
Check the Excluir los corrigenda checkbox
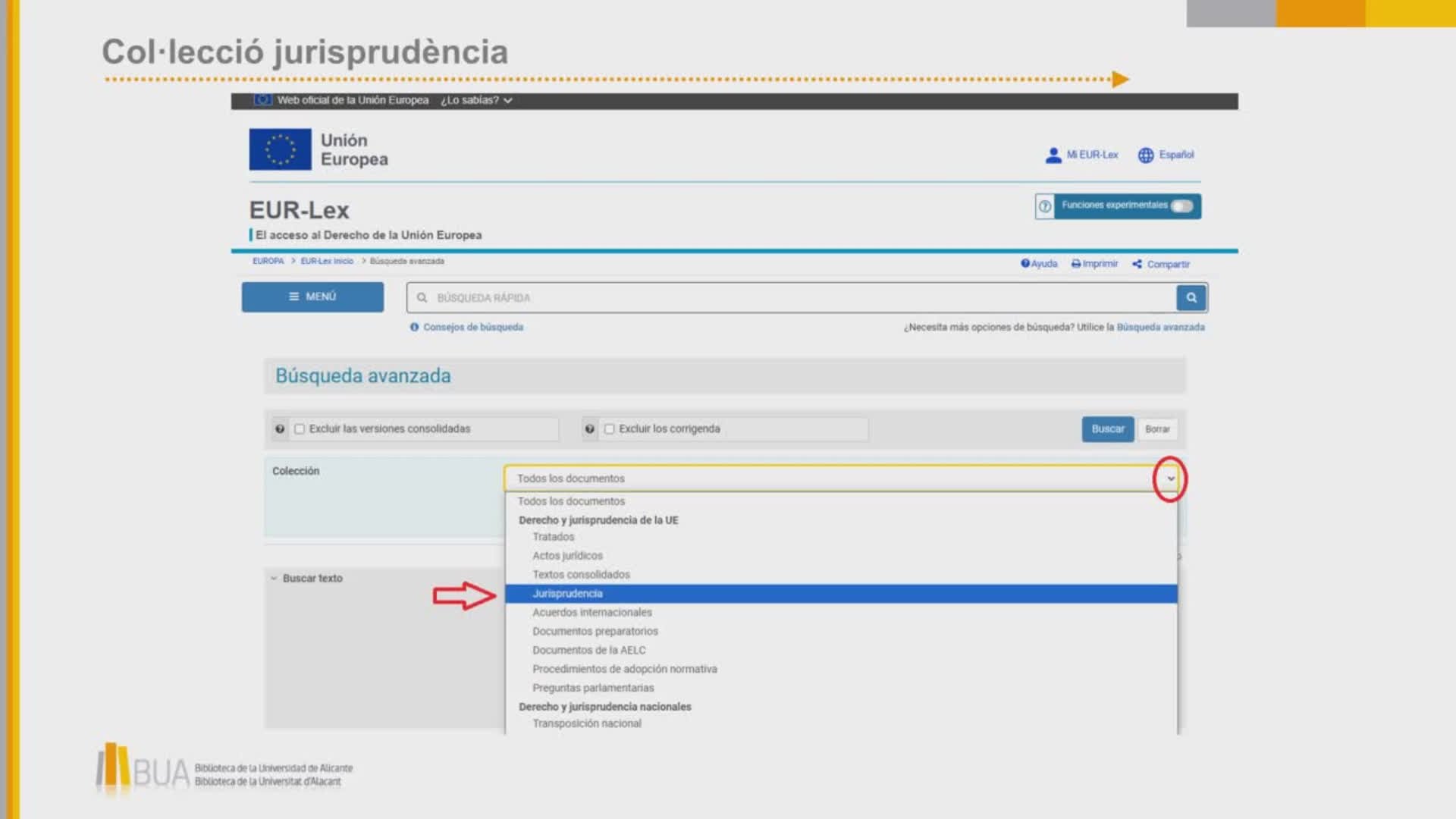(609, 429)
